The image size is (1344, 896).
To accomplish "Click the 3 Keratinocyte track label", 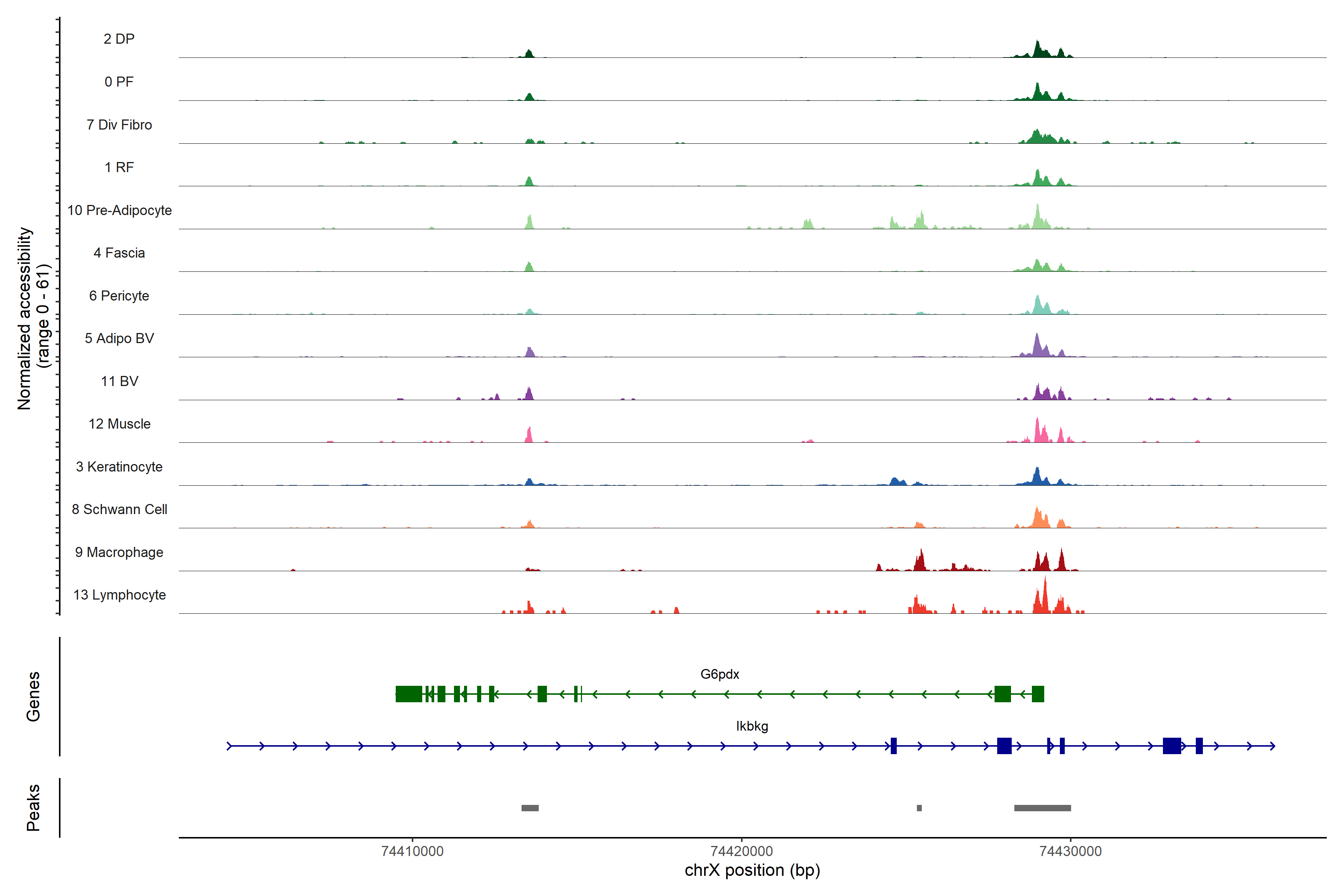I will click(119, 467).
